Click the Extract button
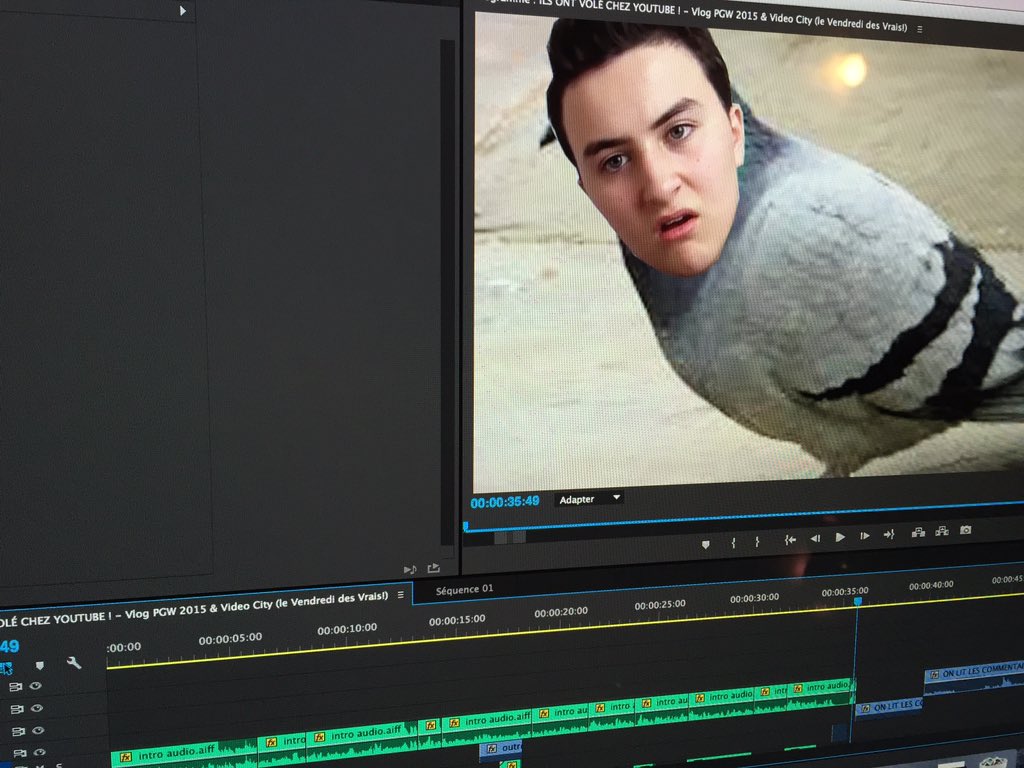The height and width of the screenshot is (768, 1024). tap(942, 531)
